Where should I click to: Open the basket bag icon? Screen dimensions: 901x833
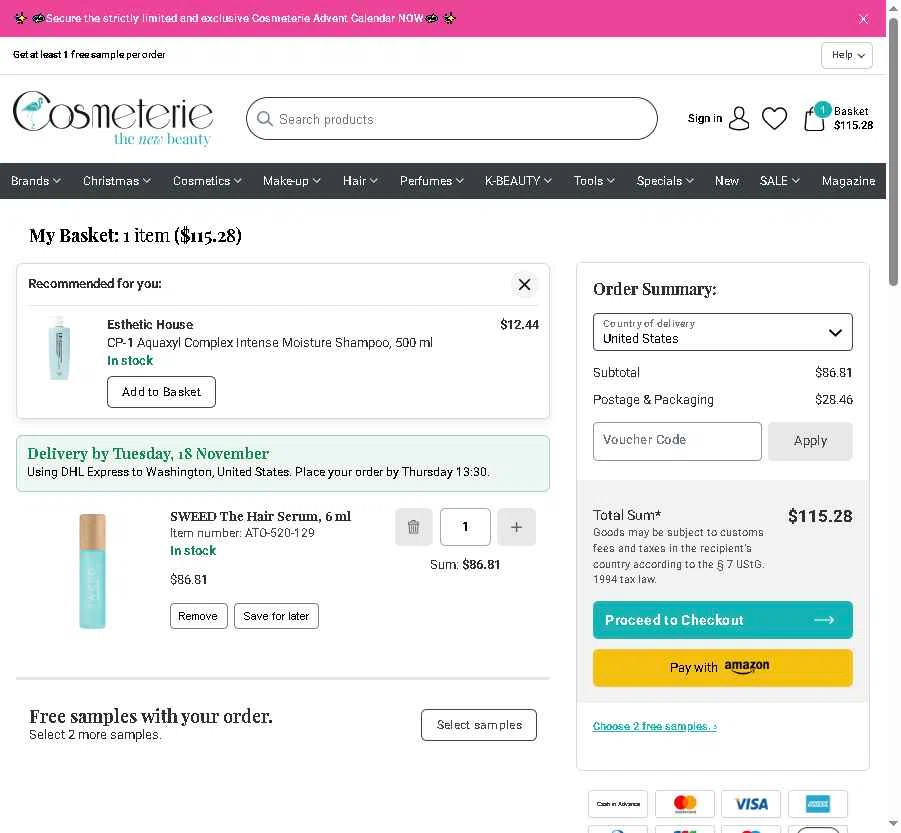point(814,118)
